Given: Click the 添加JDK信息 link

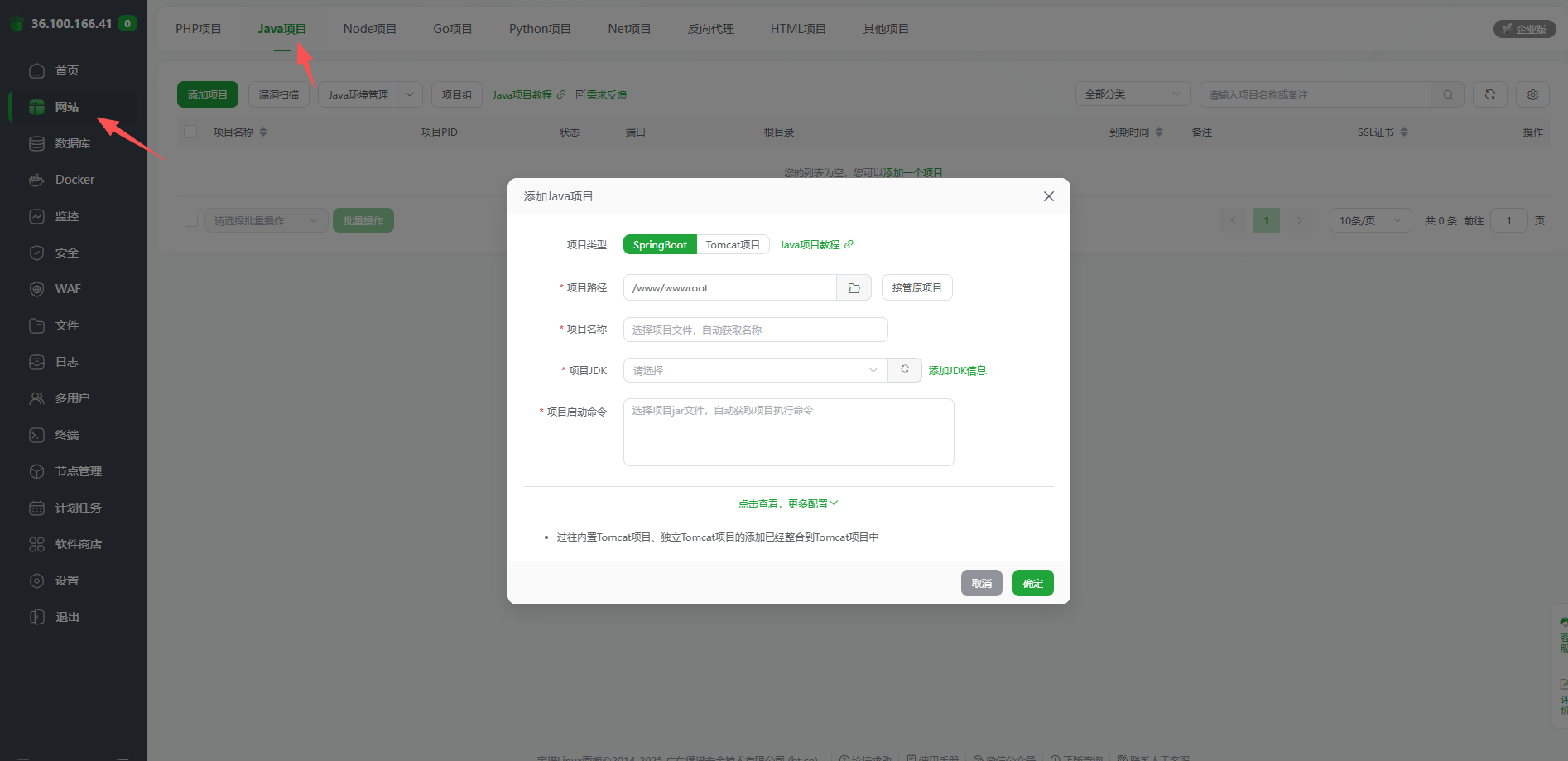Looking at the screenshot, I should click(956, 370).
